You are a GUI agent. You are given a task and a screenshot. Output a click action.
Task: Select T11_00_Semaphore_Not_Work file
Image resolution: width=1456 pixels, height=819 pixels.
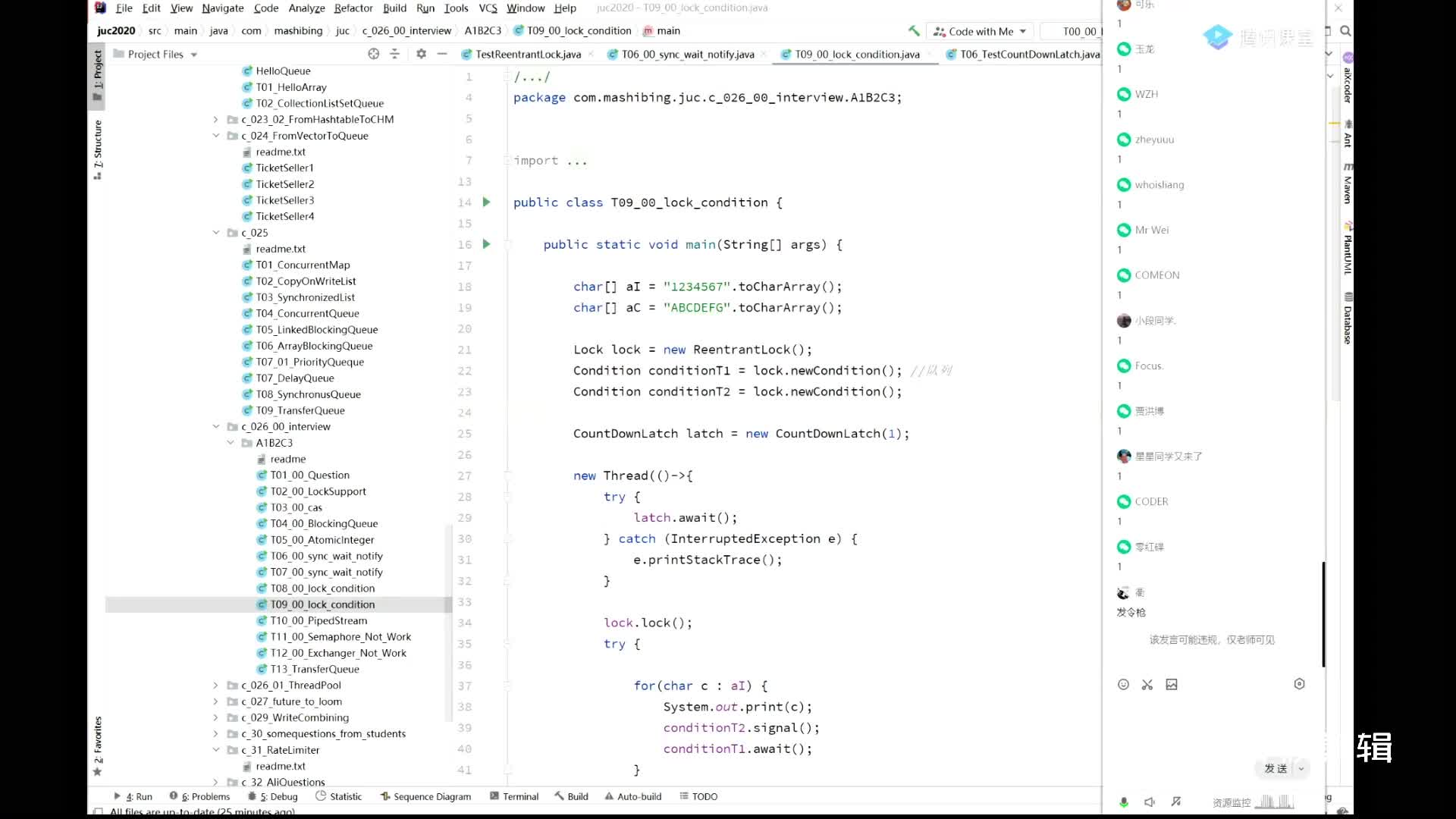(x=340, y=636)
